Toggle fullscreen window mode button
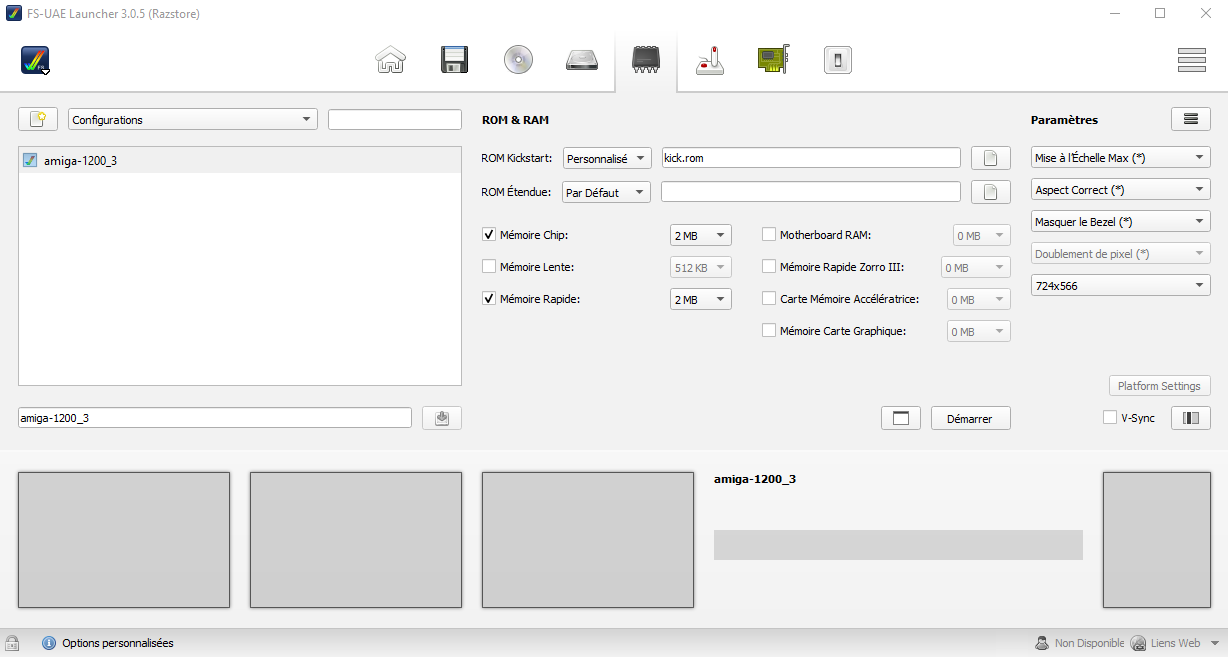 [x=901, y=418]
